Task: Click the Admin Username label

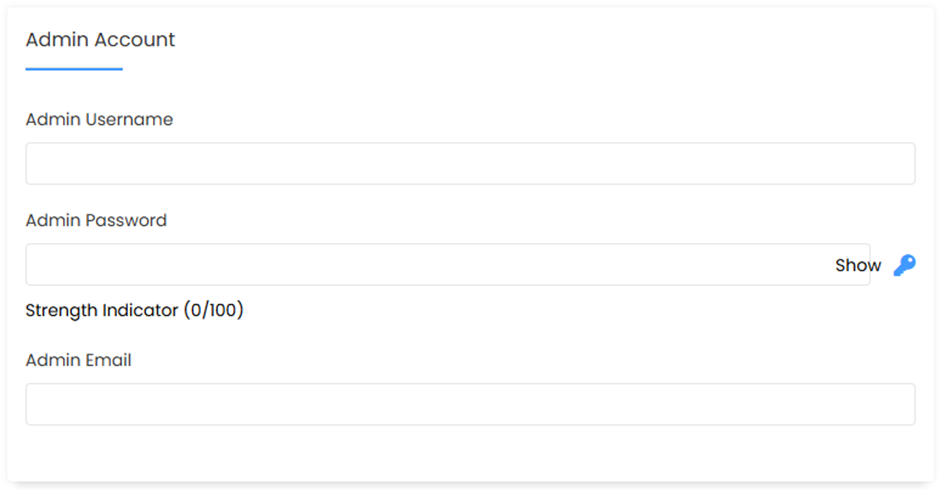Action: tap(99, 119)
